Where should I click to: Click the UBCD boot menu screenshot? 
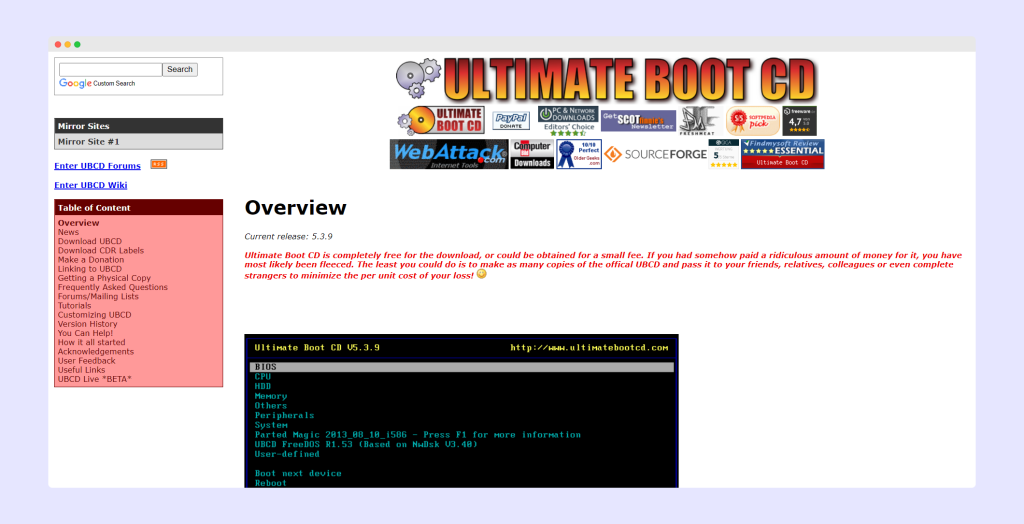462,411
